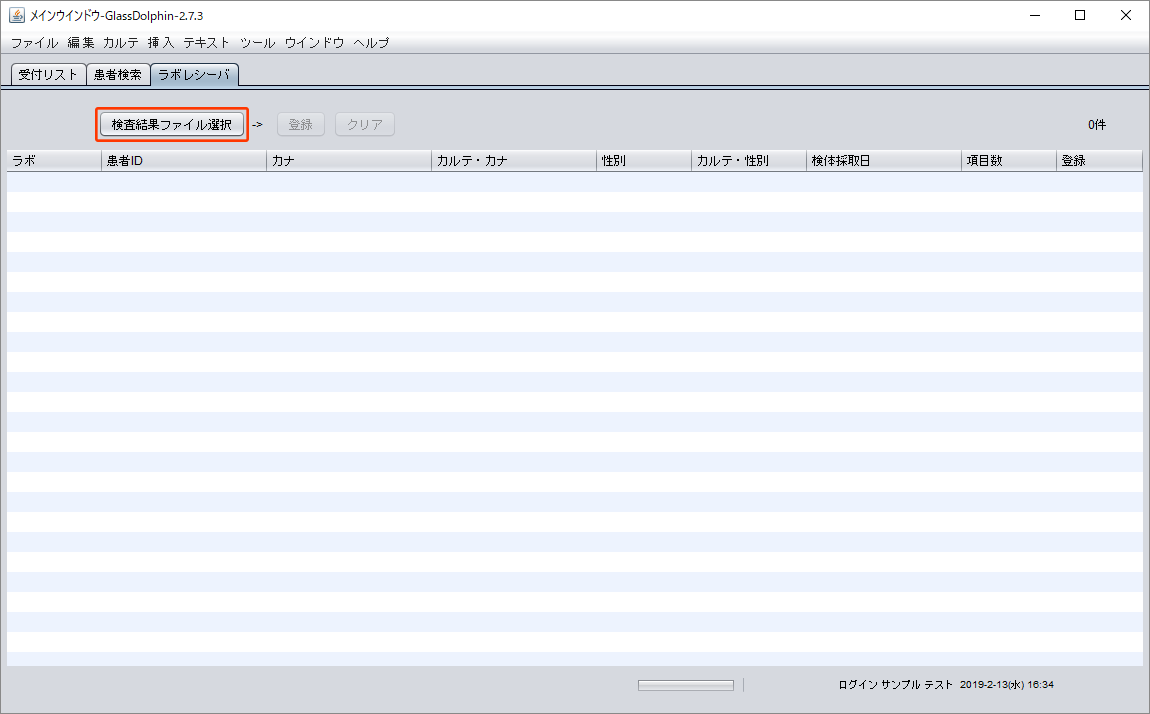Image resolution: width=1150 pixels, height=714 pixels.
Task: Open the ツール menu
Action: [x=257, y=43]
